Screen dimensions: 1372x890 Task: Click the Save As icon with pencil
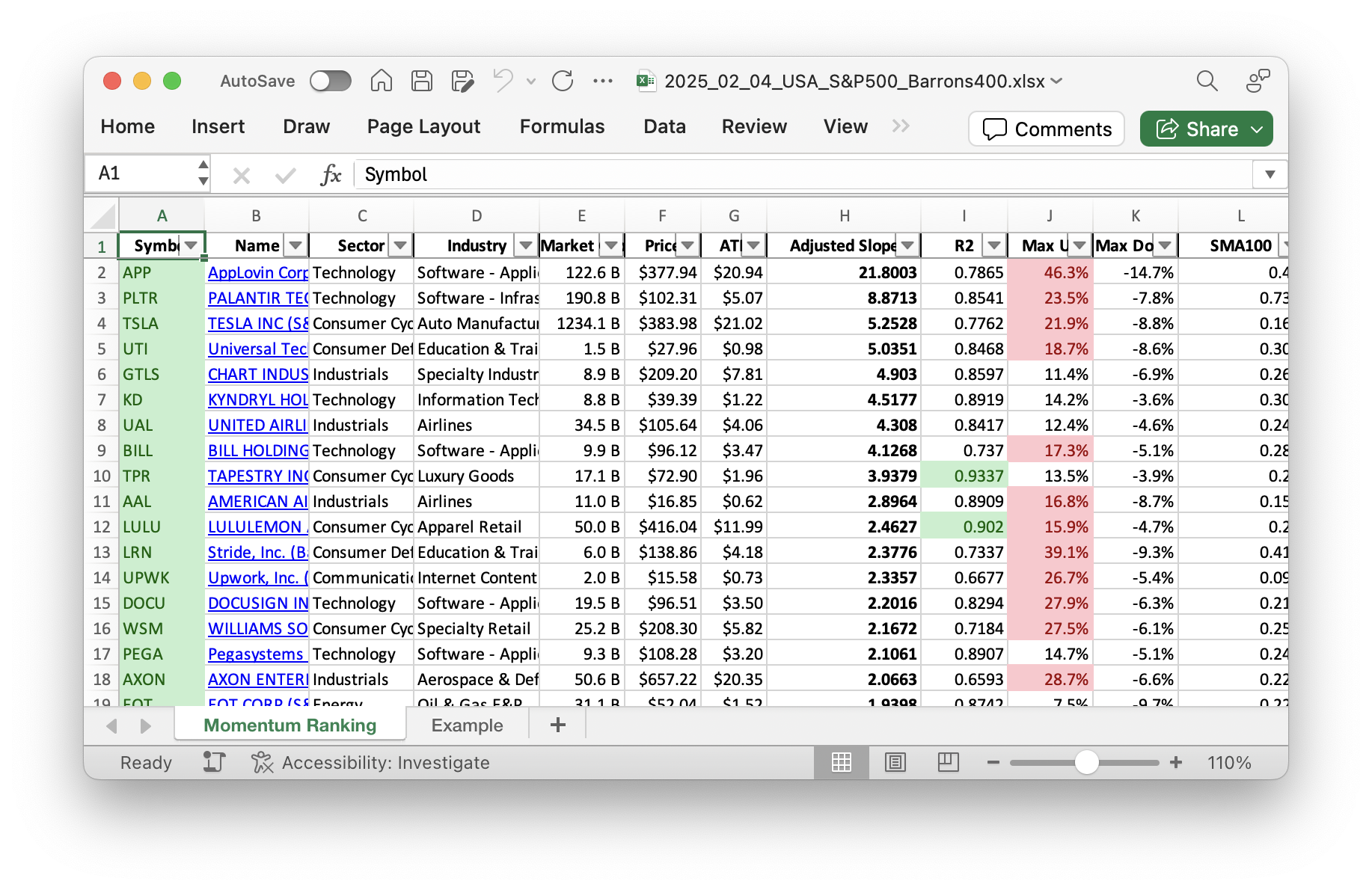(x=463, y=81)
